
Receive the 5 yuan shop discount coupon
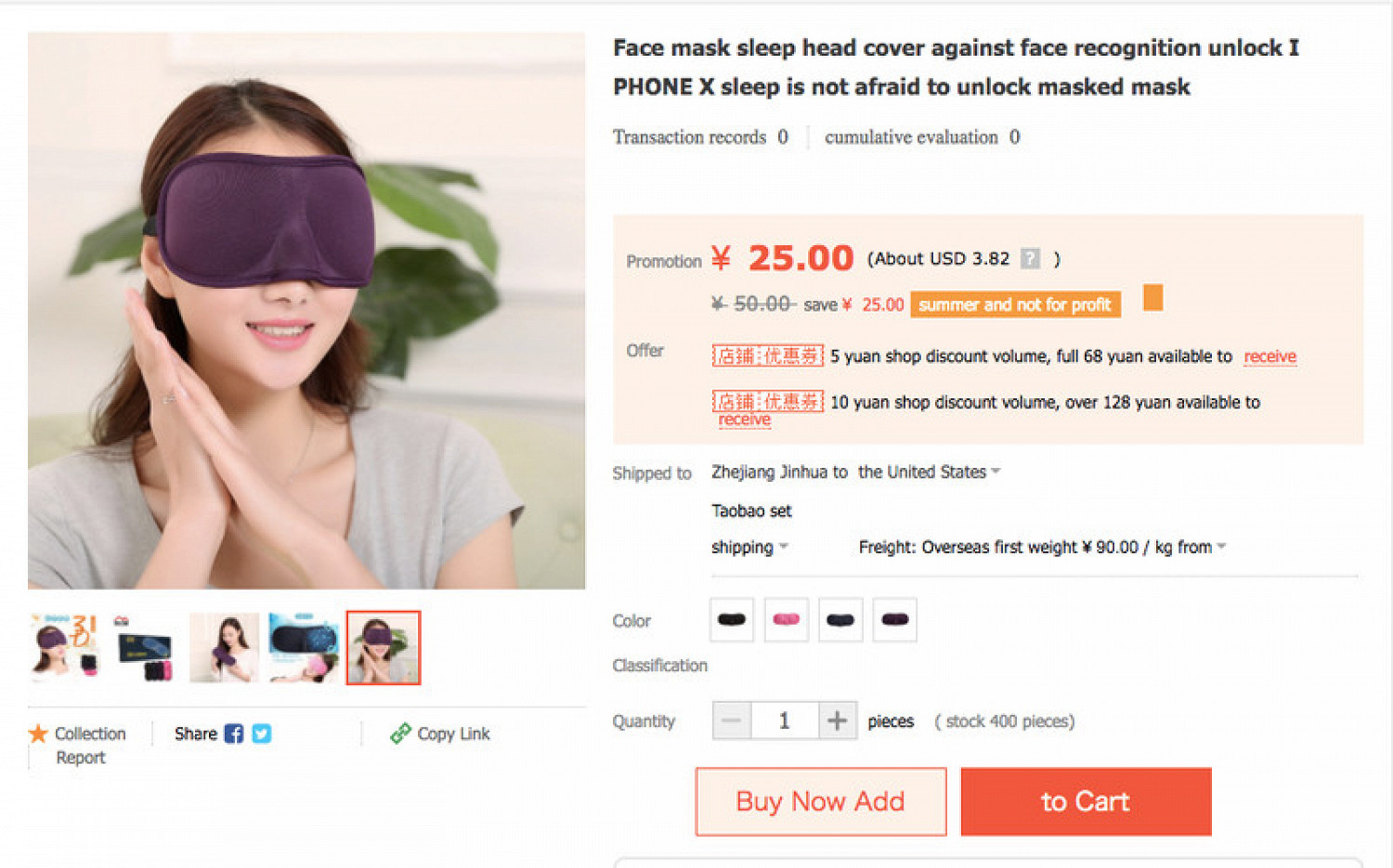pyautogui.click(x=1269, y=357)
